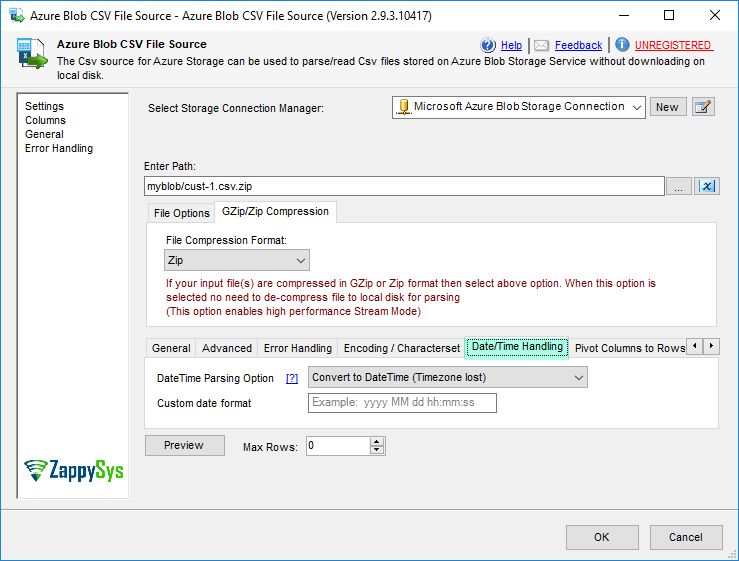739x561 pixels.
Task: Switch to the Advanced tab
Action: coord(227,348)
